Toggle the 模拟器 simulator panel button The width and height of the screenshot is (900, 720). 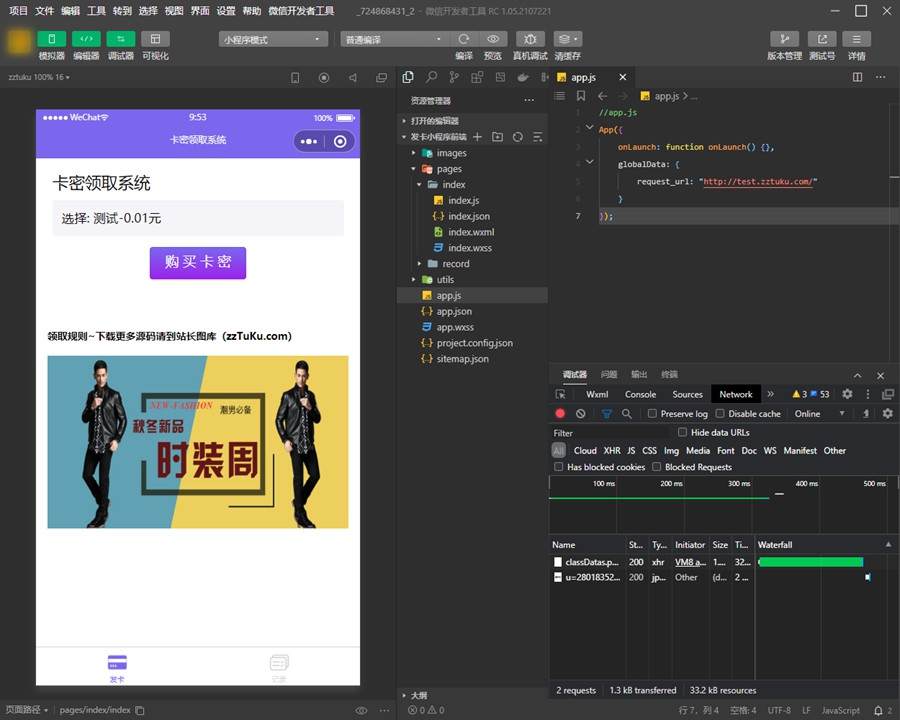[51, 39]
